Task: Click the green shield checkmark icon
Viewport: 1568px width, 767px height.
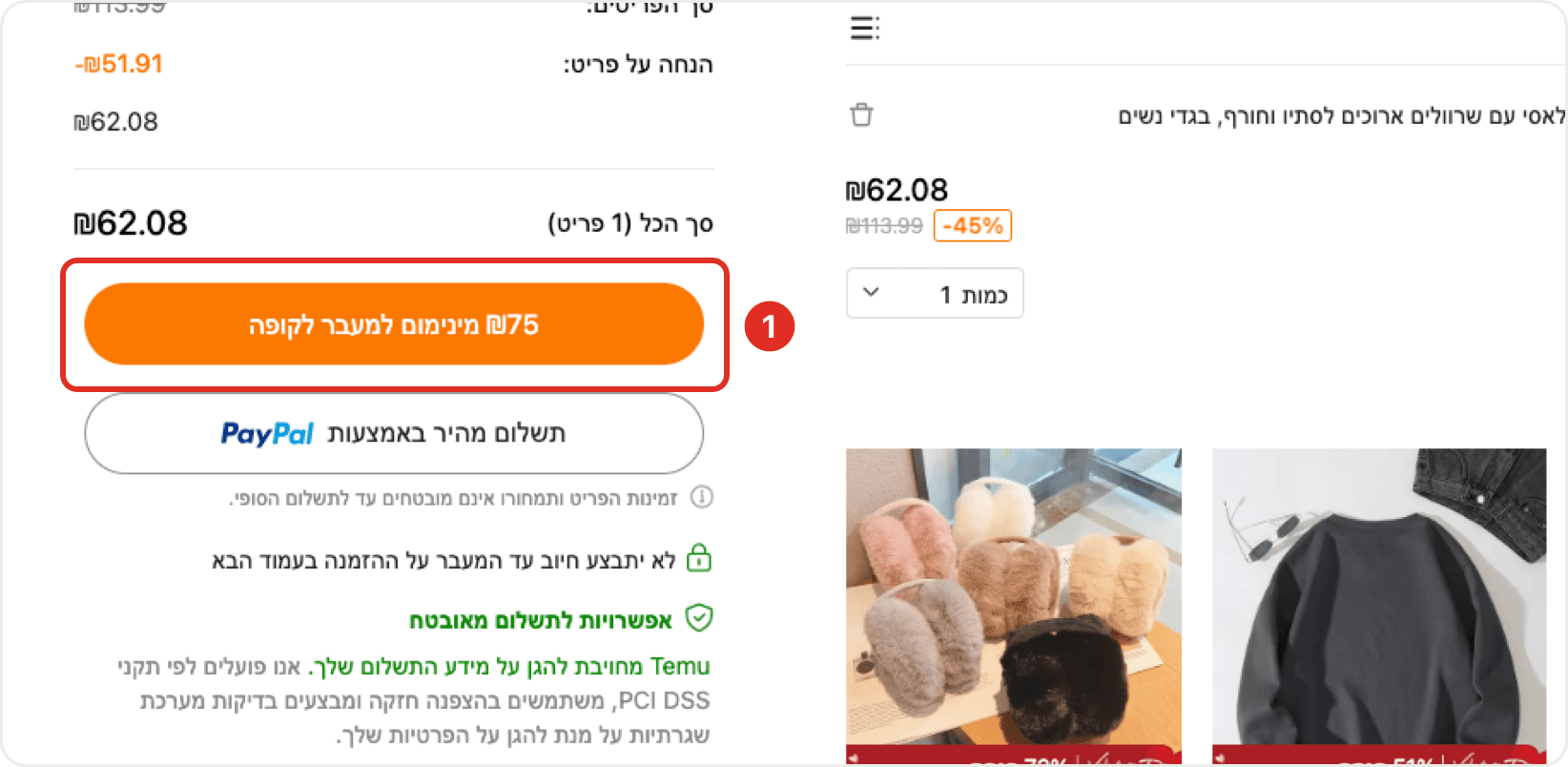Action: pyautogui.click(x=699, y=618)
